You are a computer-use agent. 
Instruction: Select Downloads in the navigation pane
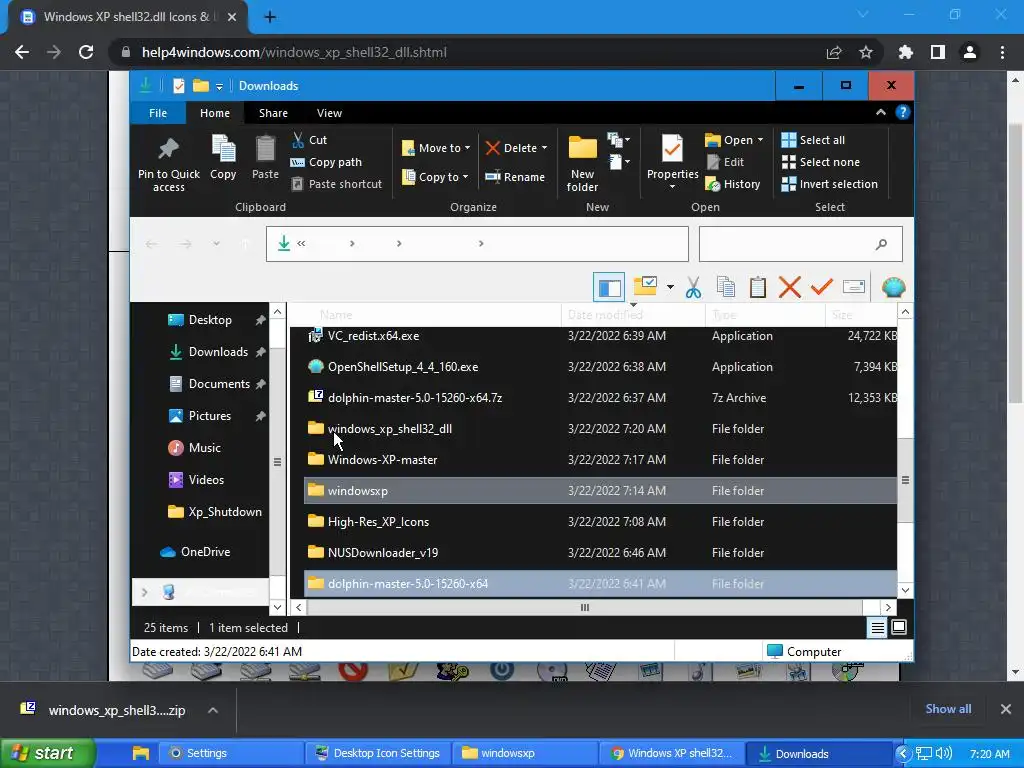218,352
